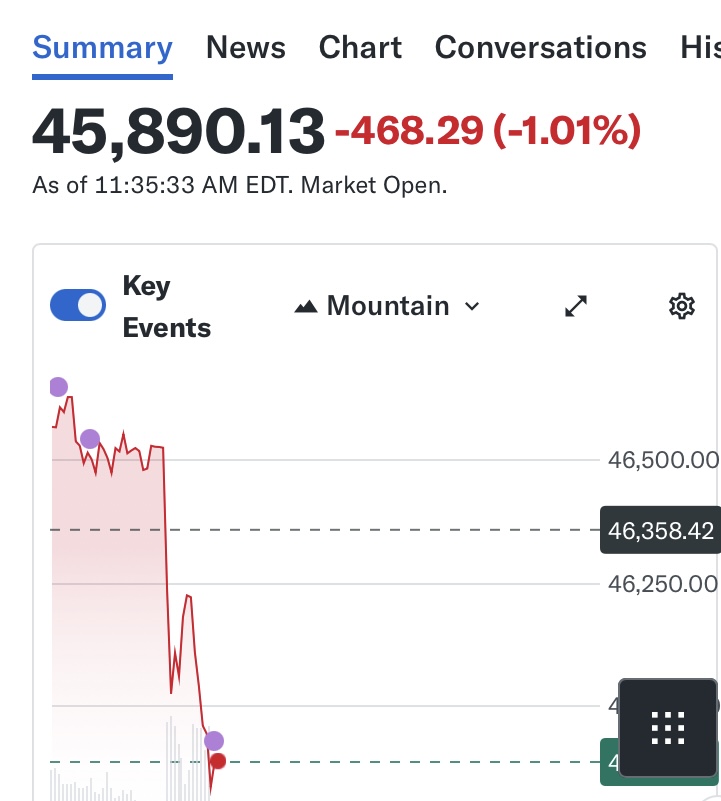Click the 45,890.13 index price
This screenshot has width=721, height=801.
178,132
